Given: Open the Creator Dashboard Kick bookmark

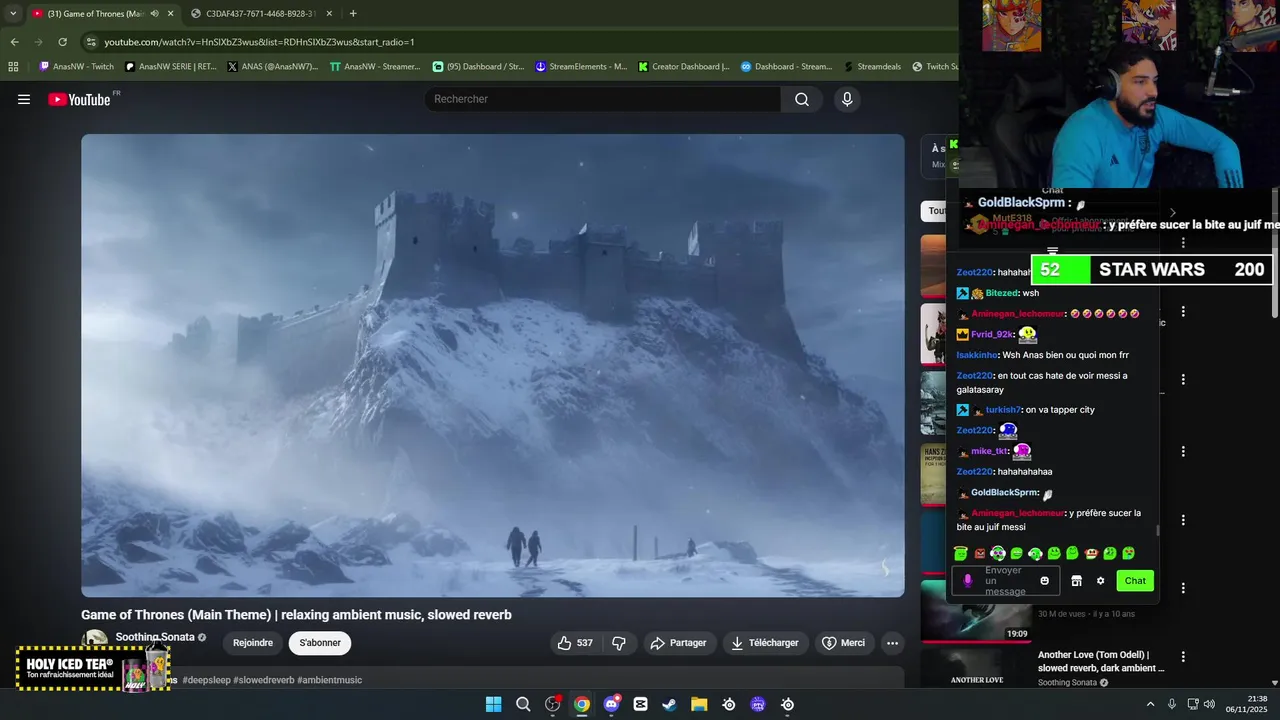Looking at the screenshot, I should click(684, 67).
